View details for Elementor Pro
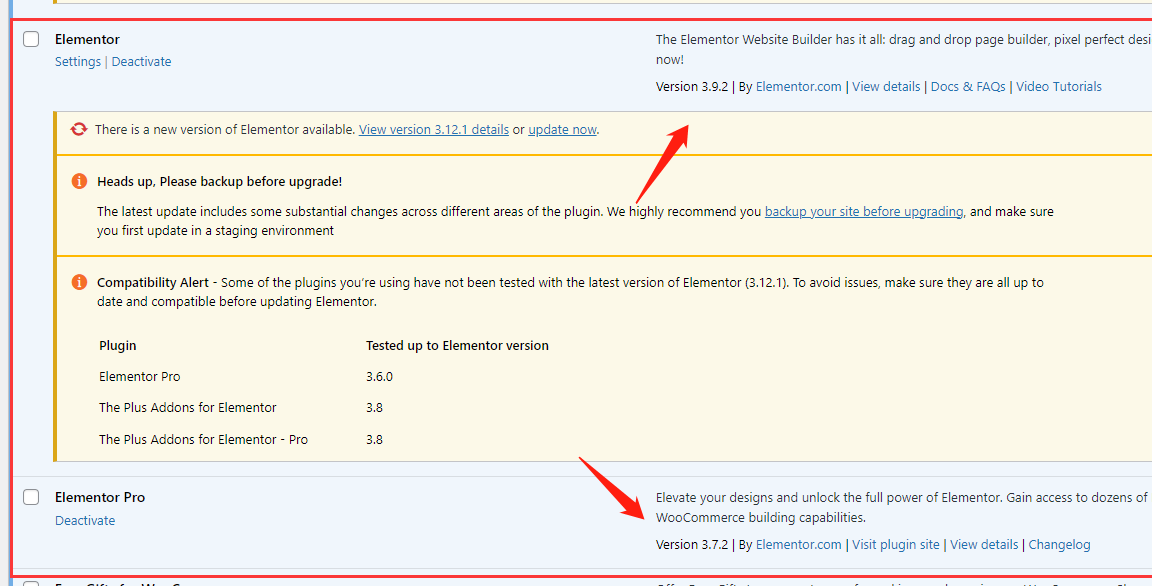1152x586 pixels. [x=984, y=545]
